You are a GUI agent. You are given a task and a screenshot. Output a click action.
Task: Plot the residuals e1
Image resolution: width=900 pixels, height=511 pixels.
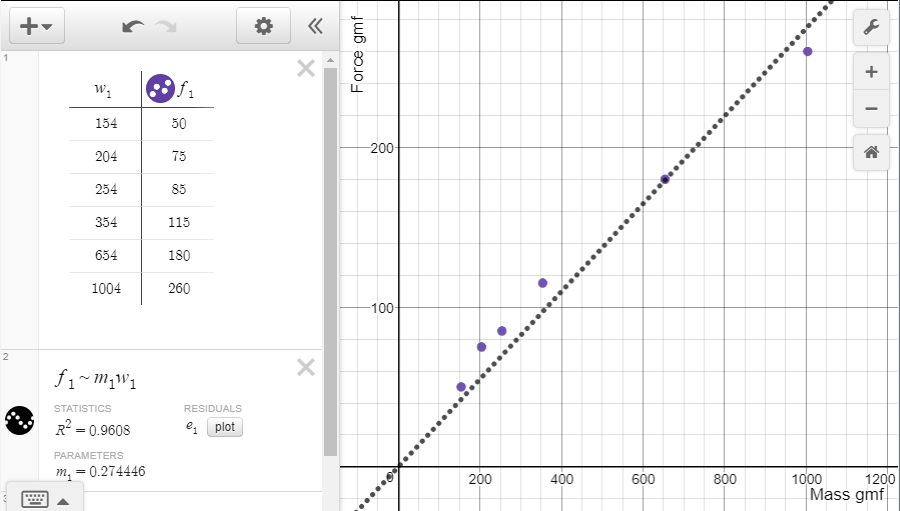(x=225, y=427)
